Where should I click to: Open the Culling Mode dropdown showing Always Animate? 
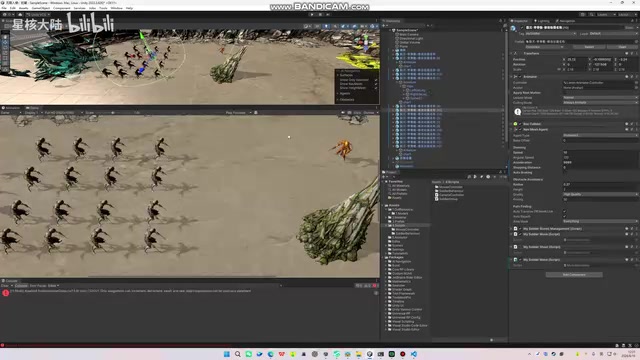[x=600, y=102]
